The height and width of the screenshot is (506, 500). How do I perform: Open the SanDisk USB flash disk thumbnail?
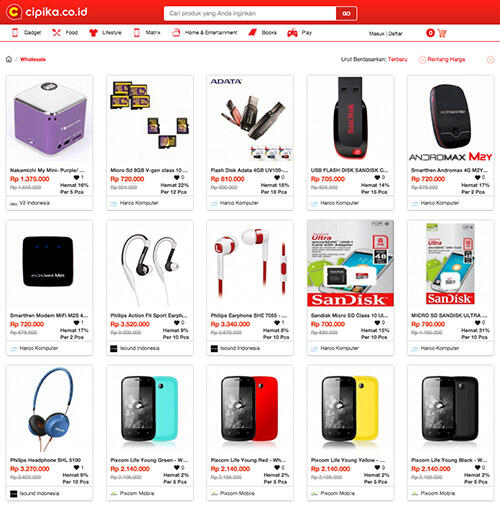(350, 118)
